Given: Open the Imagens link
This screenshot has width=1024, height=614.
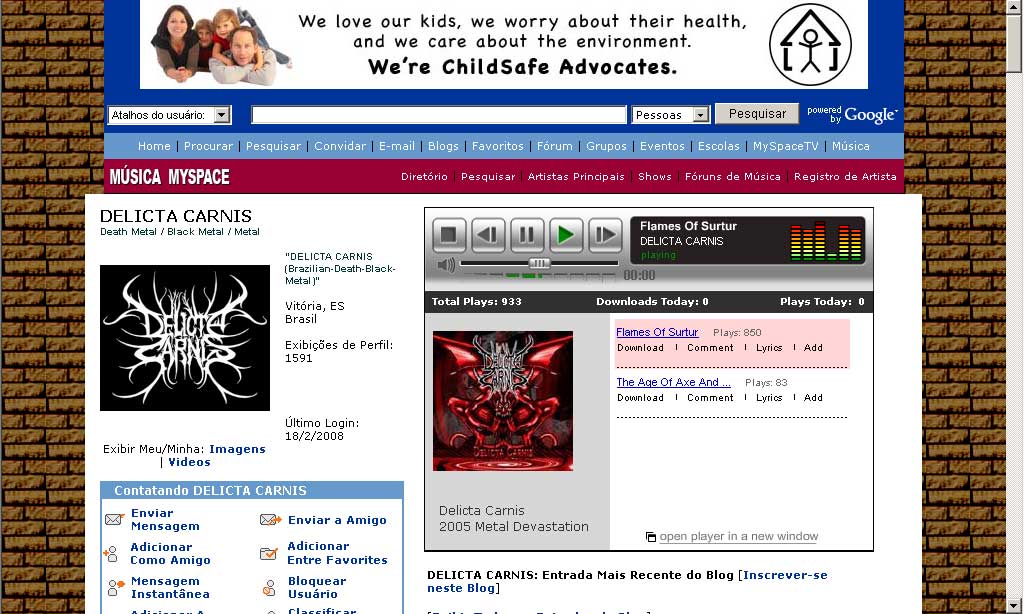Looking at the screenshot, I should click(237, 449).
